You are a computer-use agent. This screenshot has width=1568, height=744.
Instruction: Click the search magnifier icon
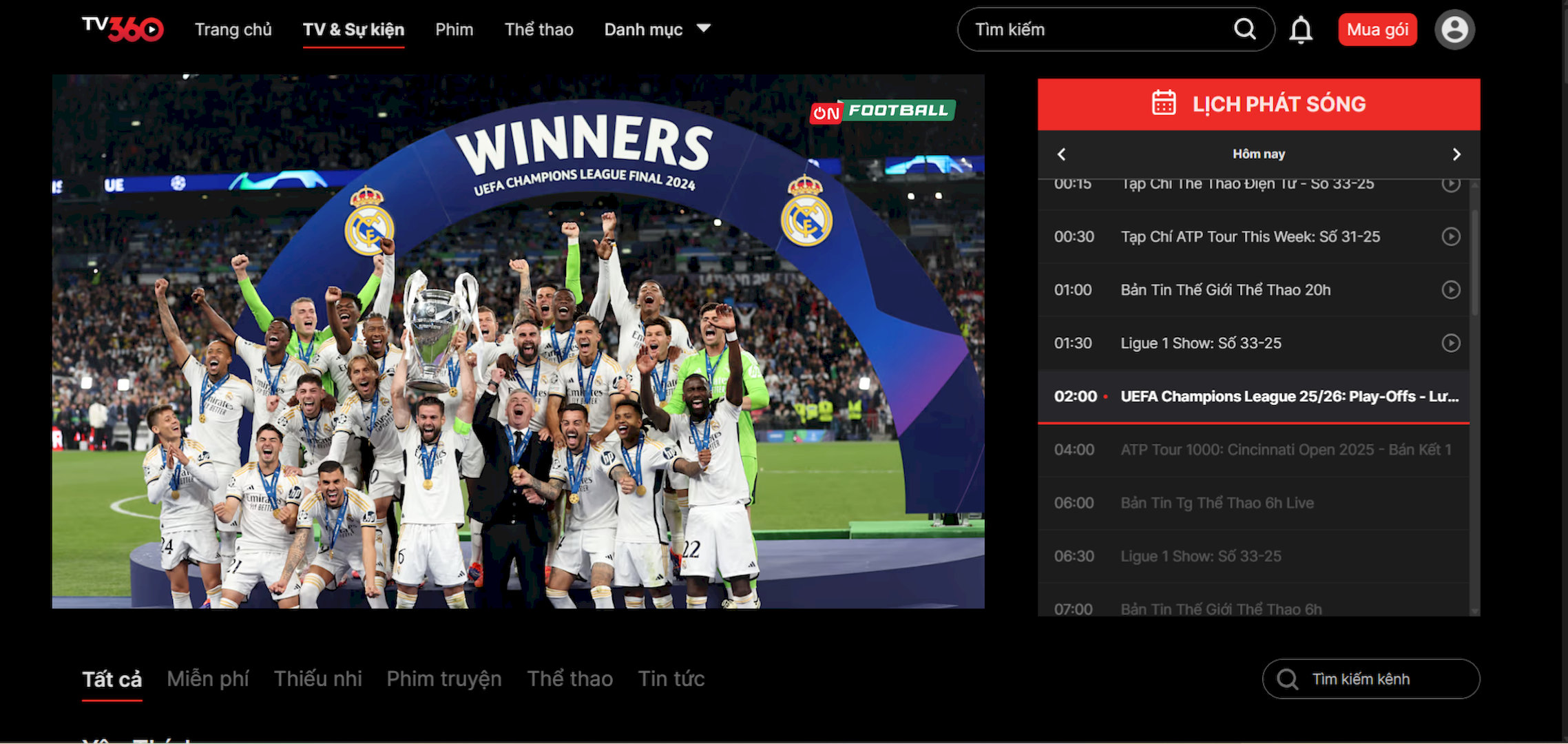(x=1244, y=29)
